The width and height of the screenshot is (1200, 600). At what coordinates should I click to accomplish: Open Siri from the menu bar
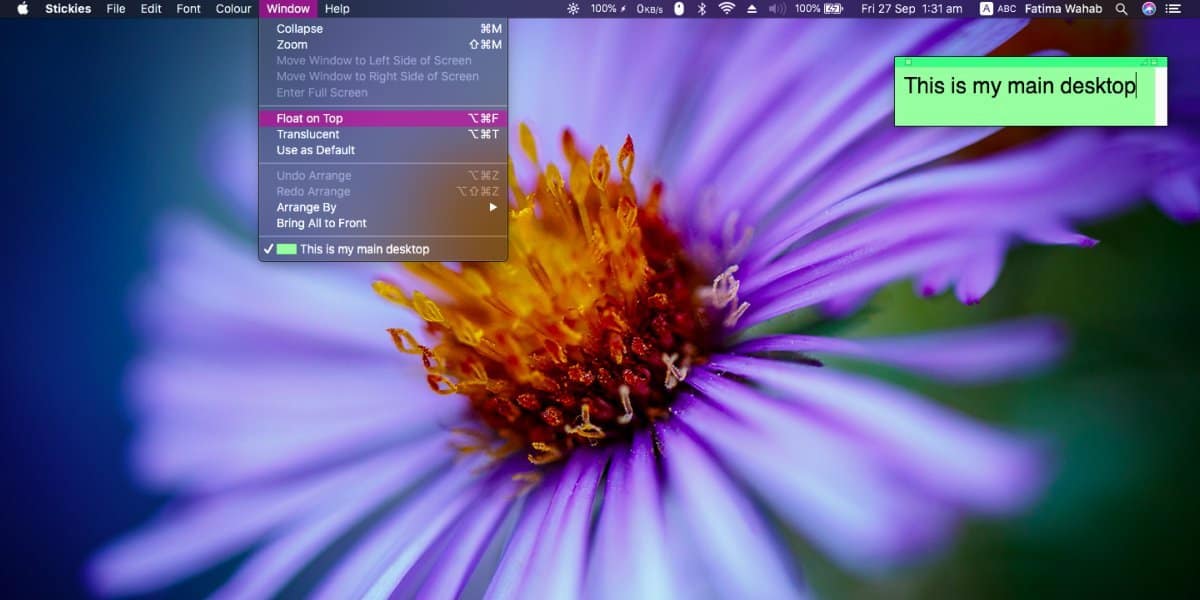[x=1149, y=8]
